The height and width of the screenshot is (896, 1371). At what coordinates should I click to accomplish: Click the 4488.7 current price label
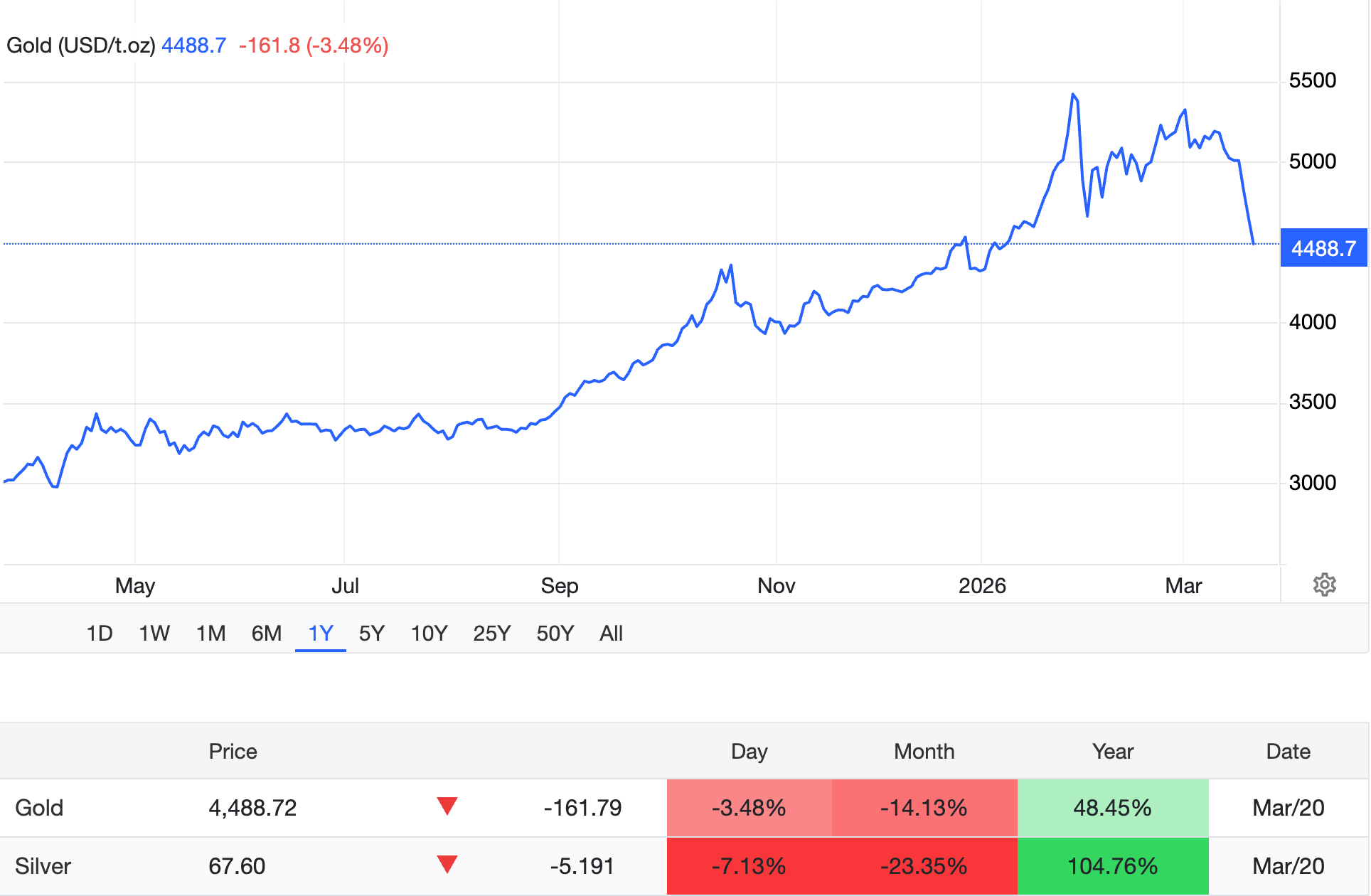click(1323, 248)
